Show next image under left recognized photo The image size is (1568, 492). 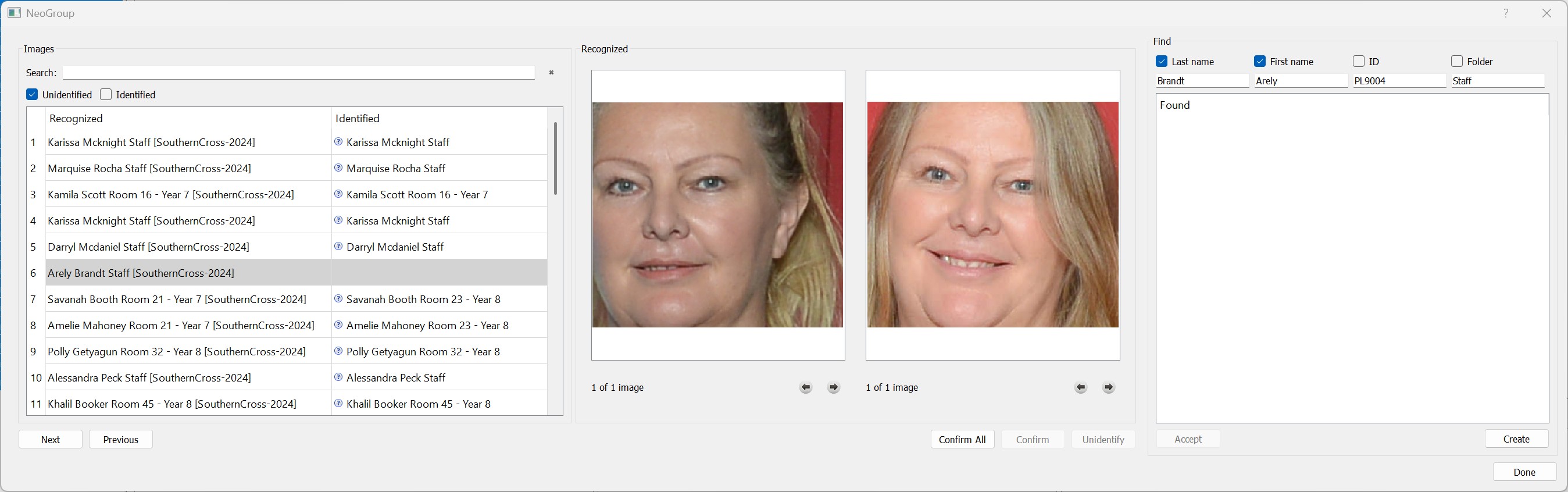click(834, 387)
